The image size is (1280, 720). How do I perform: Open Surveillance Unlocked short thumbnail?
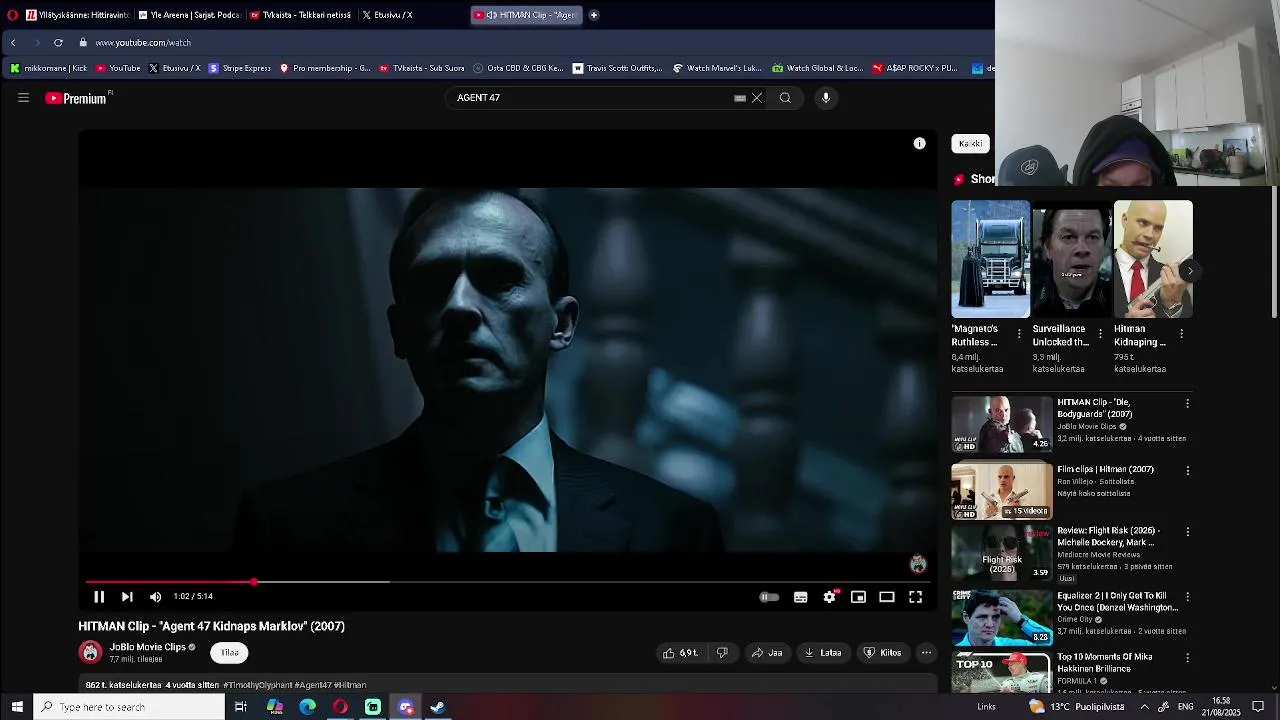pyautogui.click(x=1072, y=259)
